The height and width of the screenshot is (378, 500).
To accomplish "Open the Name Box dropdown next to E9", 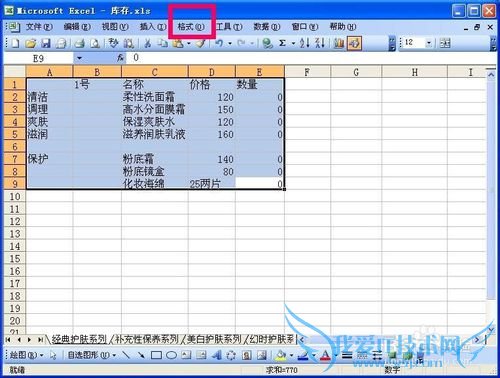I will pyautogui.click(x=79, y=58).
